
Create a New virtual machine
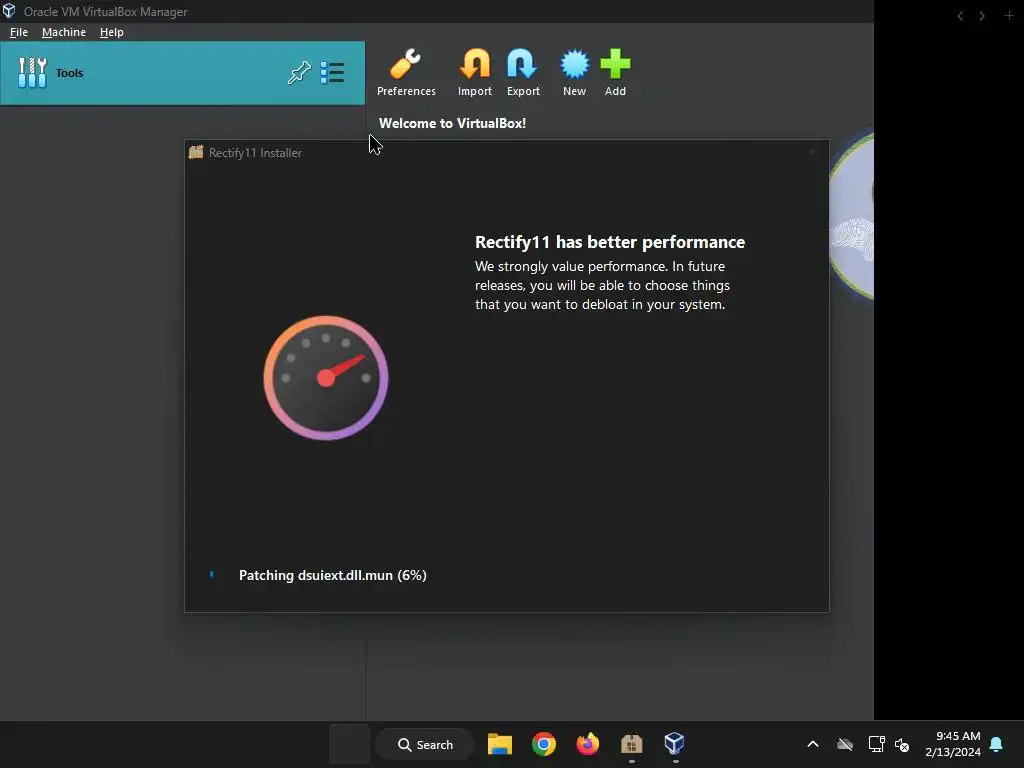tap(575, 73)
